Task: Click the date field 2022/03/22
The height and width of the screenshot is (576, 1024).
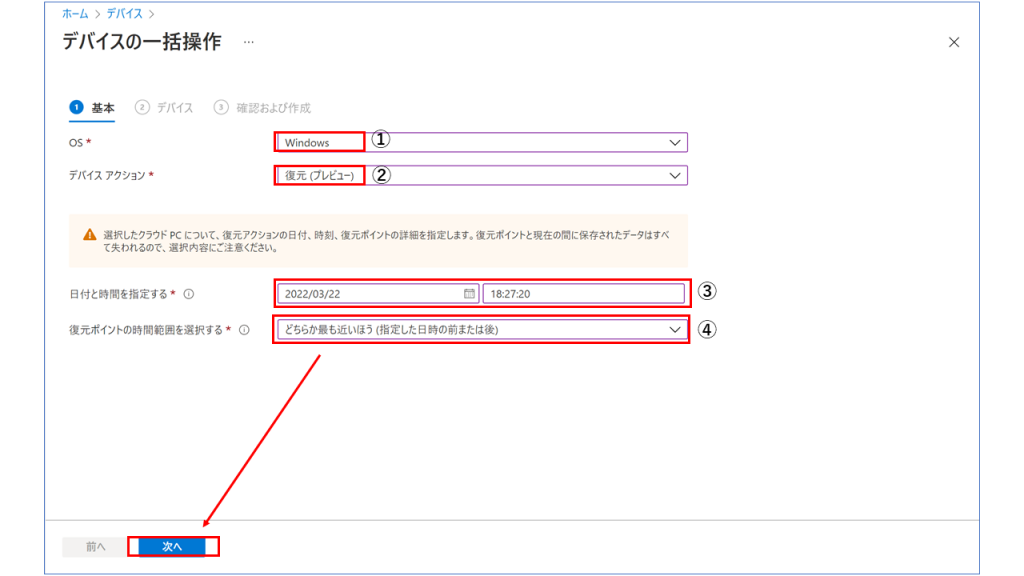Action: pyautogui.click(x=378, y=294)
